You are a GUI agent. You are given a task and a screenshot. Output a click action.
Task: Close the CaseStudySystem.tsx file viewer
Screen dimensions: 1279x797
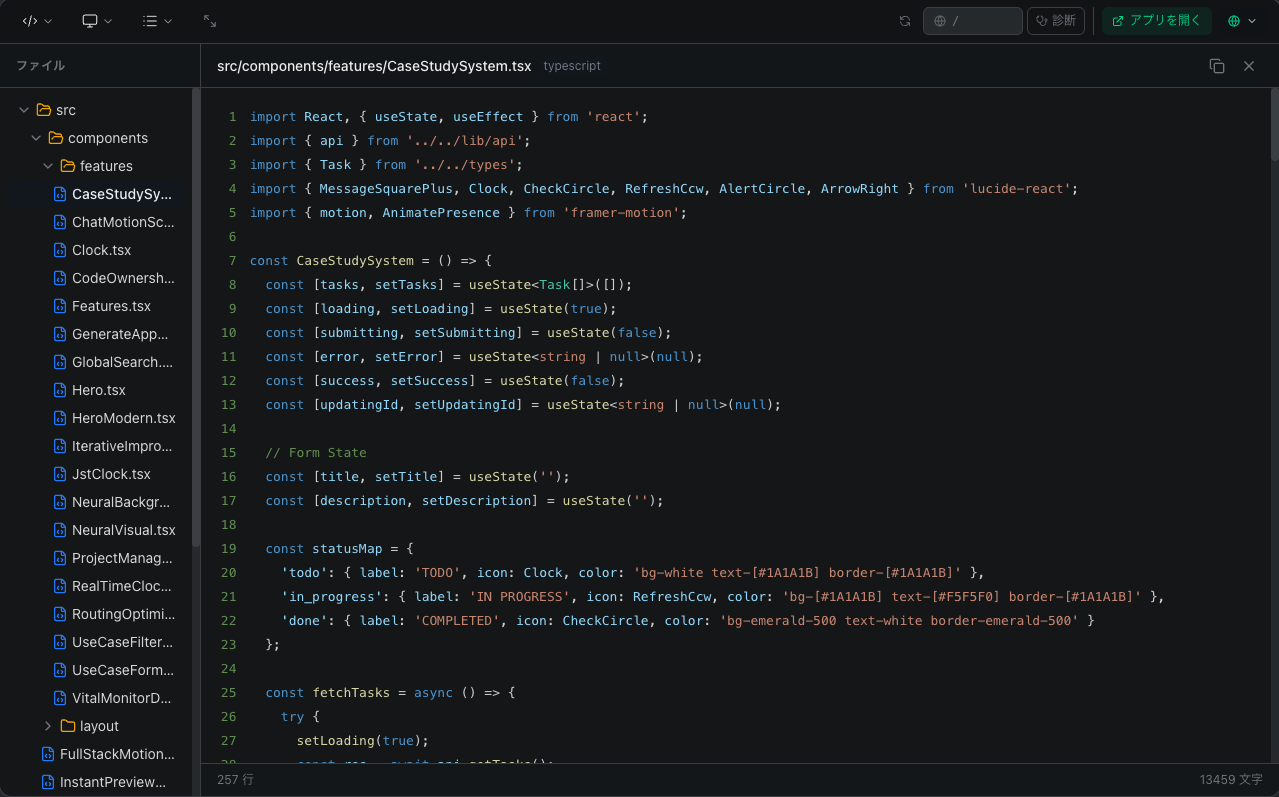1249,66
